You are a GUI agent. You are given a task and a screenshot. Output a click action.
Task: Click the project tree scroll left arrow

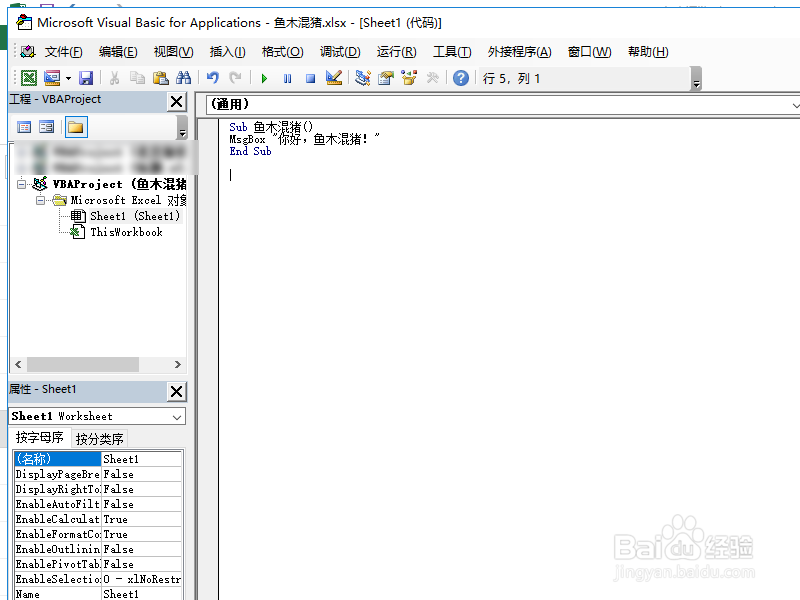pyautogui.click(x=18, y=364)
